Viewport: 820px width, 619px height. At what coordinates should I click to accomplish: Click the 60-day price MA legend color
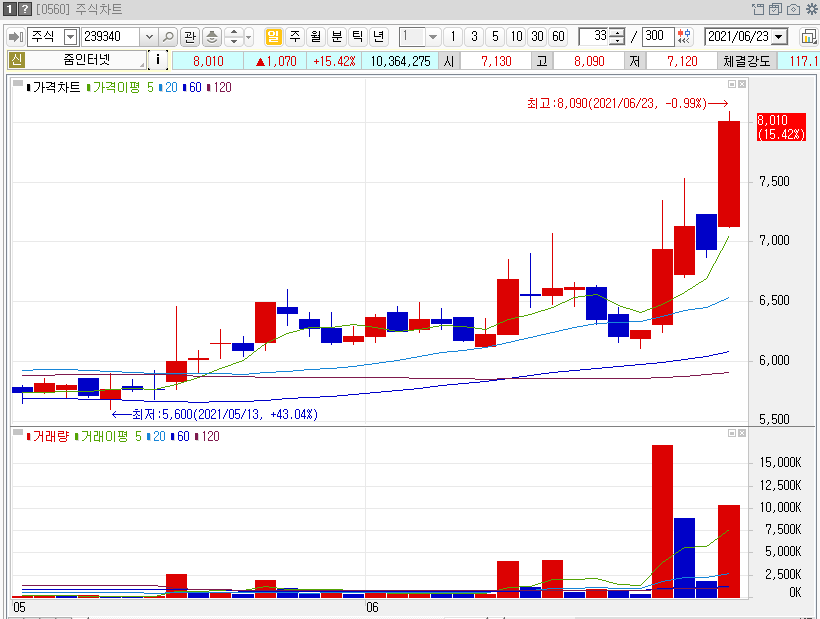(185, 87)
